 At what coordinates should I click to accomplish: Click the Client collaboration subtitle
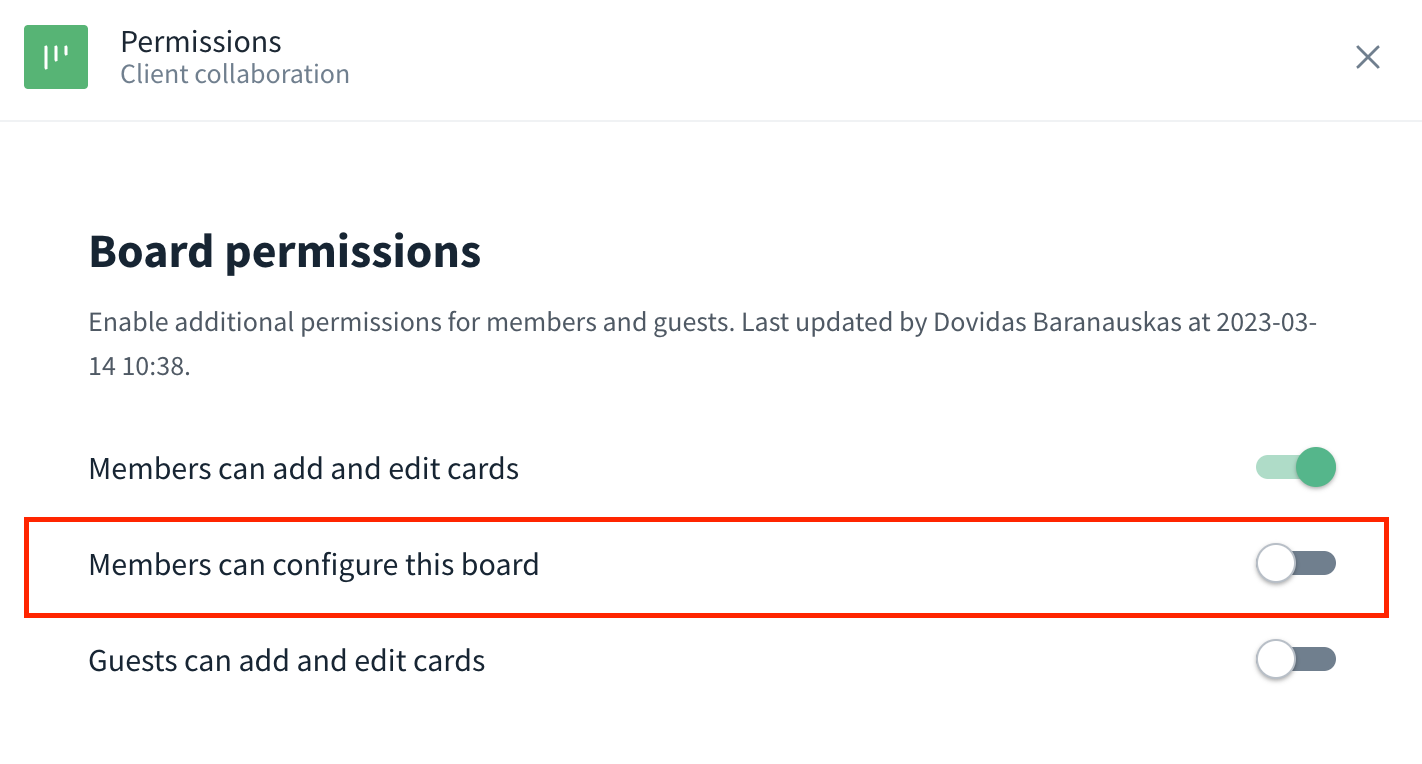point(235,74)
